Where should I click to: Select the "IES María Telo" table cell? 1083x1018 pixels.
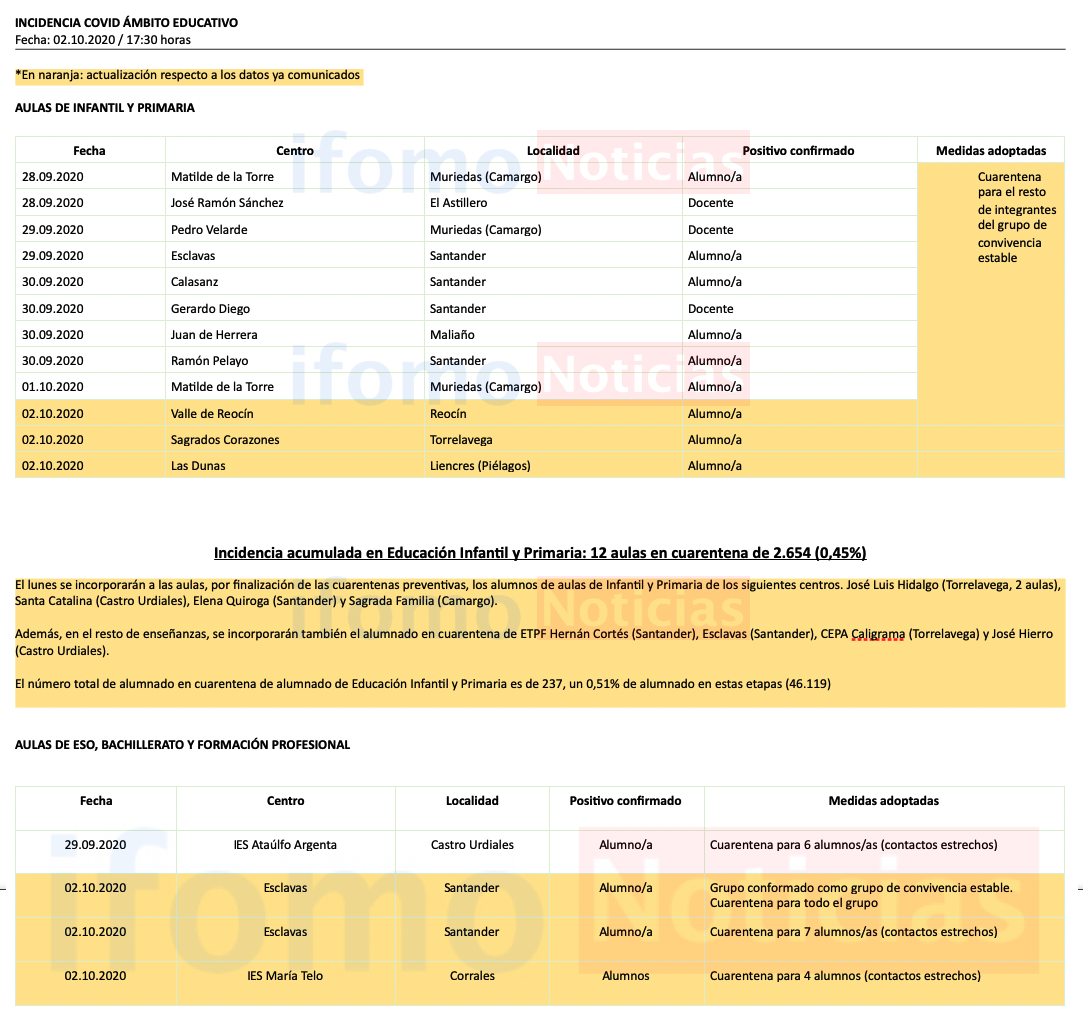[285, 976]
